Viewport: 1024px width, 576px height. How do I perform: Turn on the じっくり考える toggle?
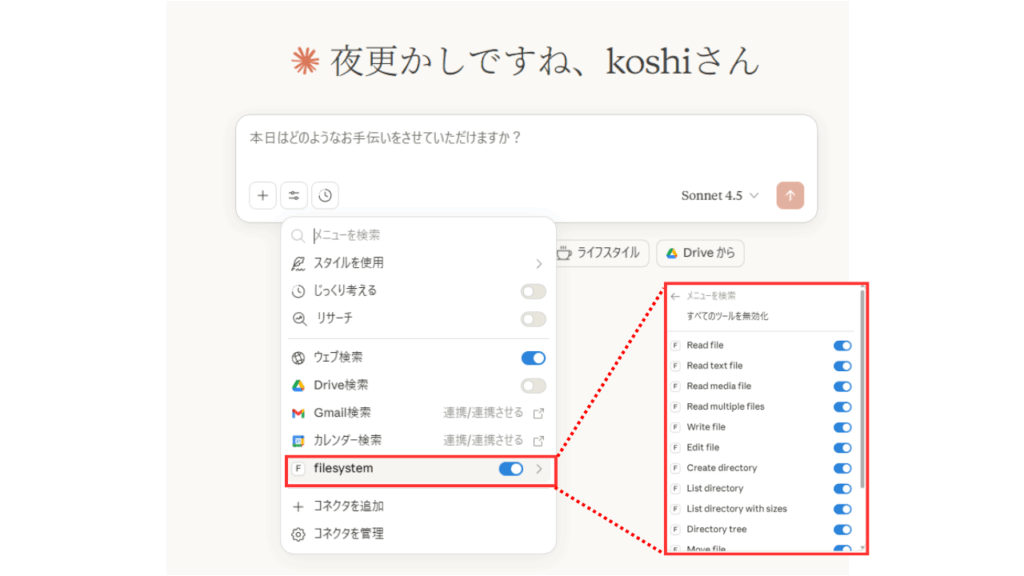533,291
